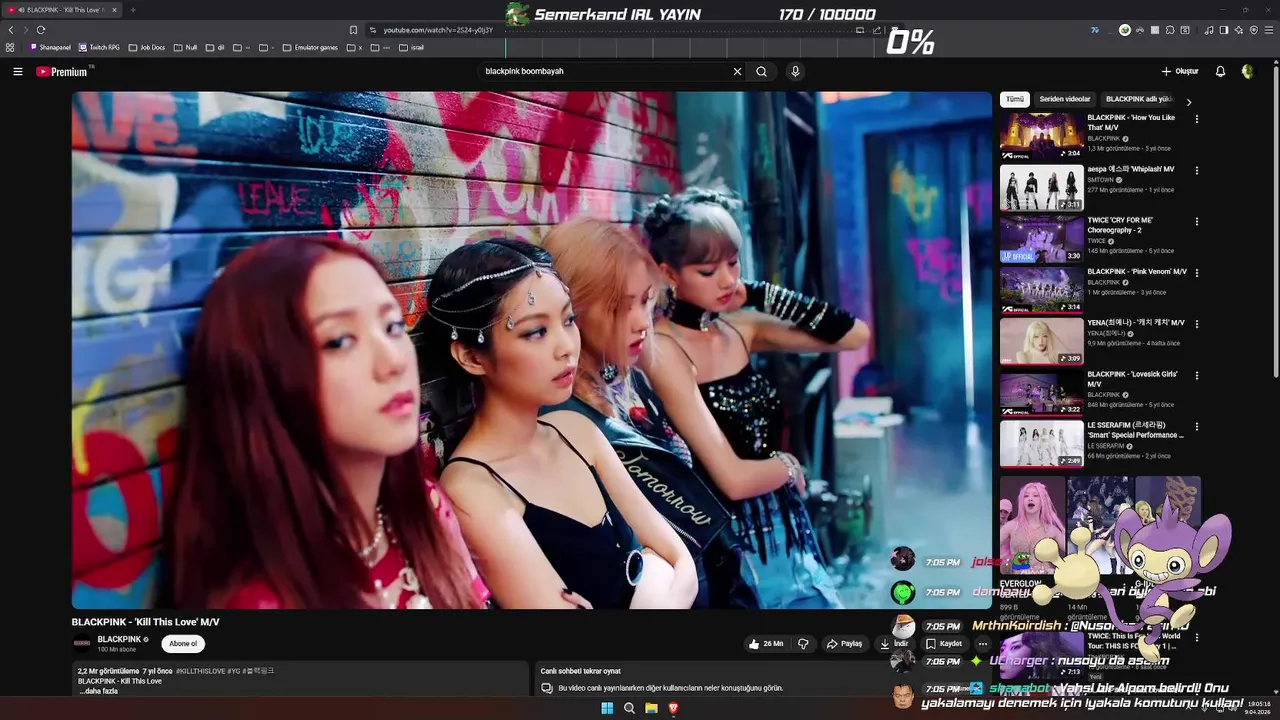Open the Job Docs bookmarks folder
Screen dimensions: 1280x720
click(x=147, y=47)
